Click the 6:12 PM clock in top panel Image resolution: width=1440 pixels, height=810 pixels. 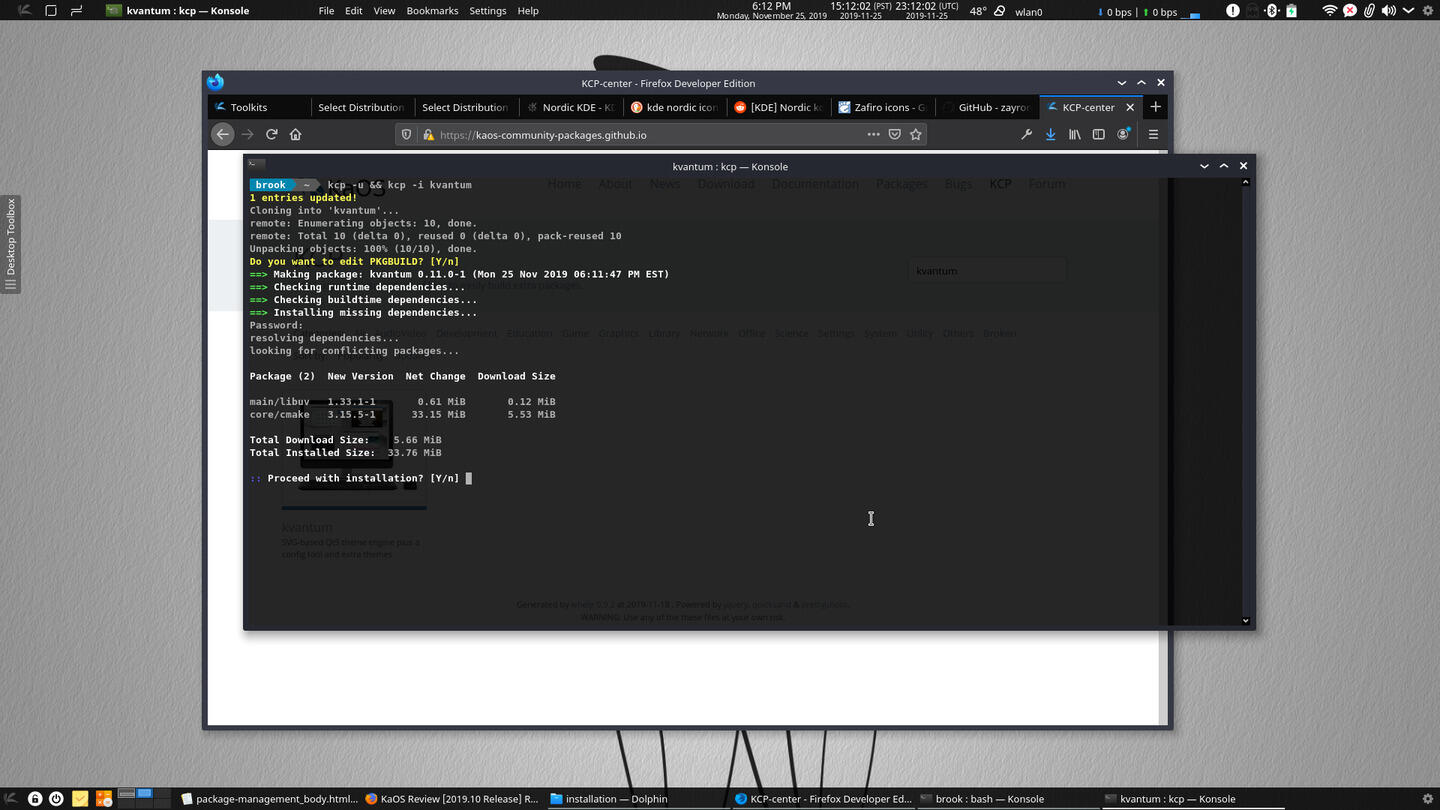(x=772, y=6)
